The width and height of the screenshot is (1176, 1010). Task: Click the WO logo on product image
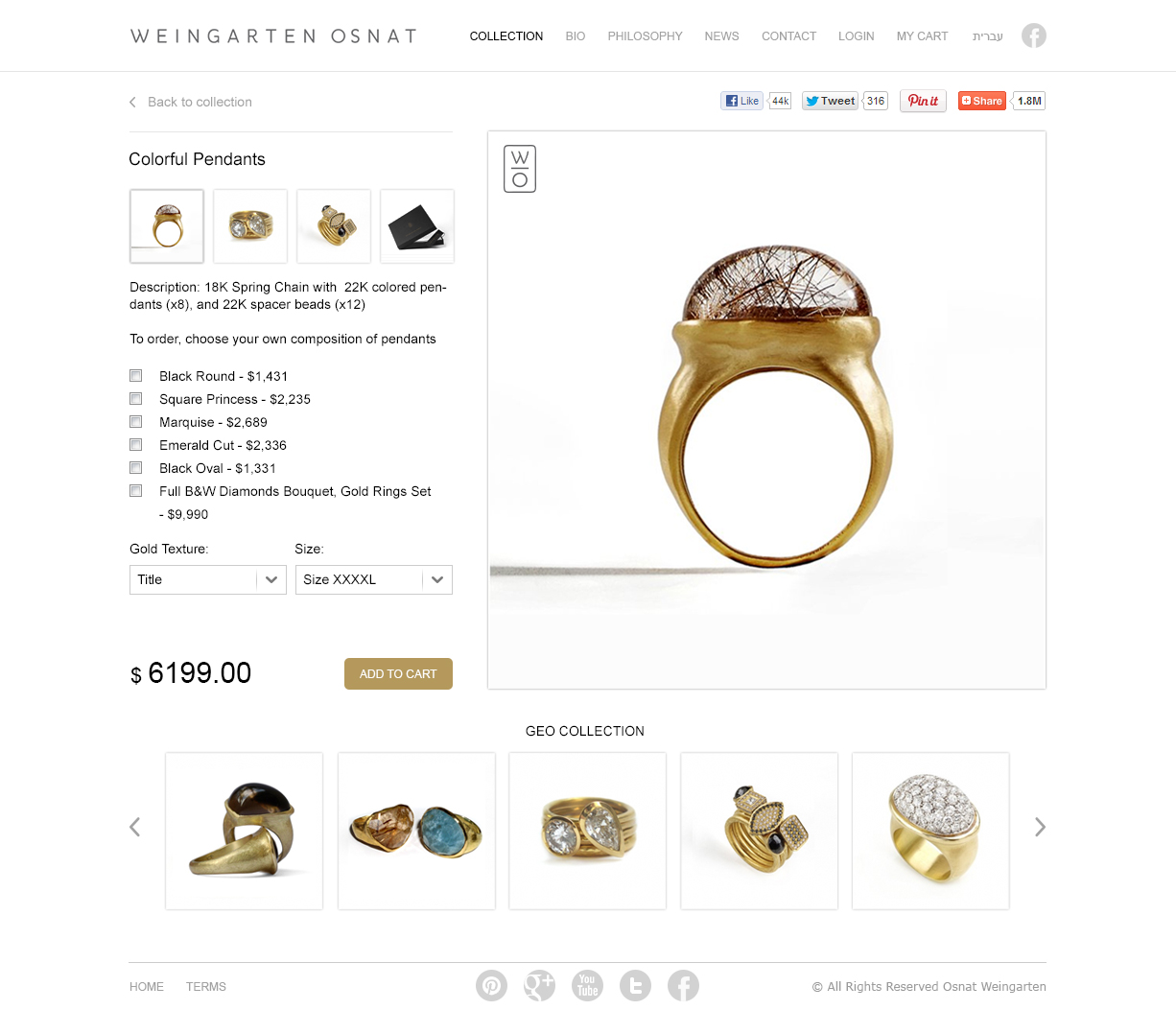tap(520, 169)
